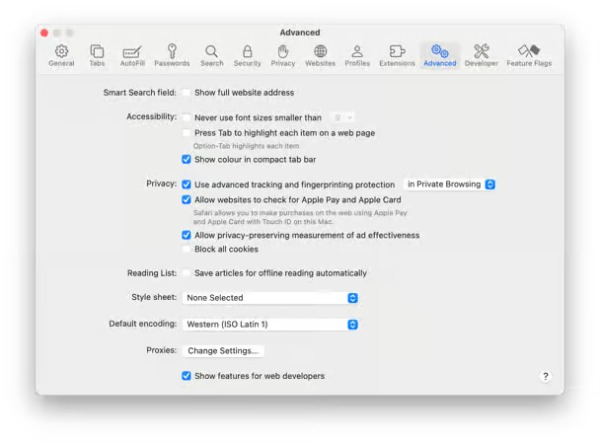Open the AutoFill settings pane
This screenshot has height=442, width=600.
tap(132, 56)
